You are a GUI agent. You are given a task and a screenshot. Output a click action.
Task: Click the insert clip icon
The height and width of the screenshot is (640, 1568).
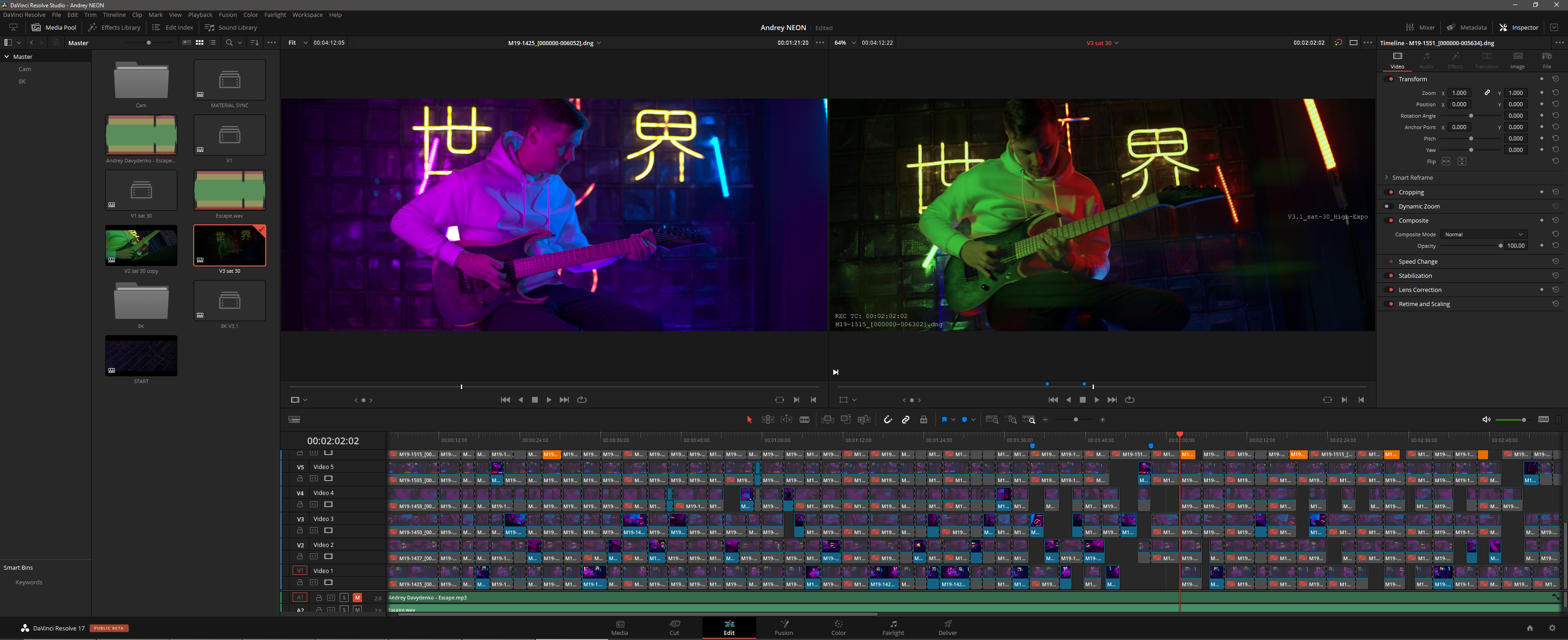(x=827, y=420)
